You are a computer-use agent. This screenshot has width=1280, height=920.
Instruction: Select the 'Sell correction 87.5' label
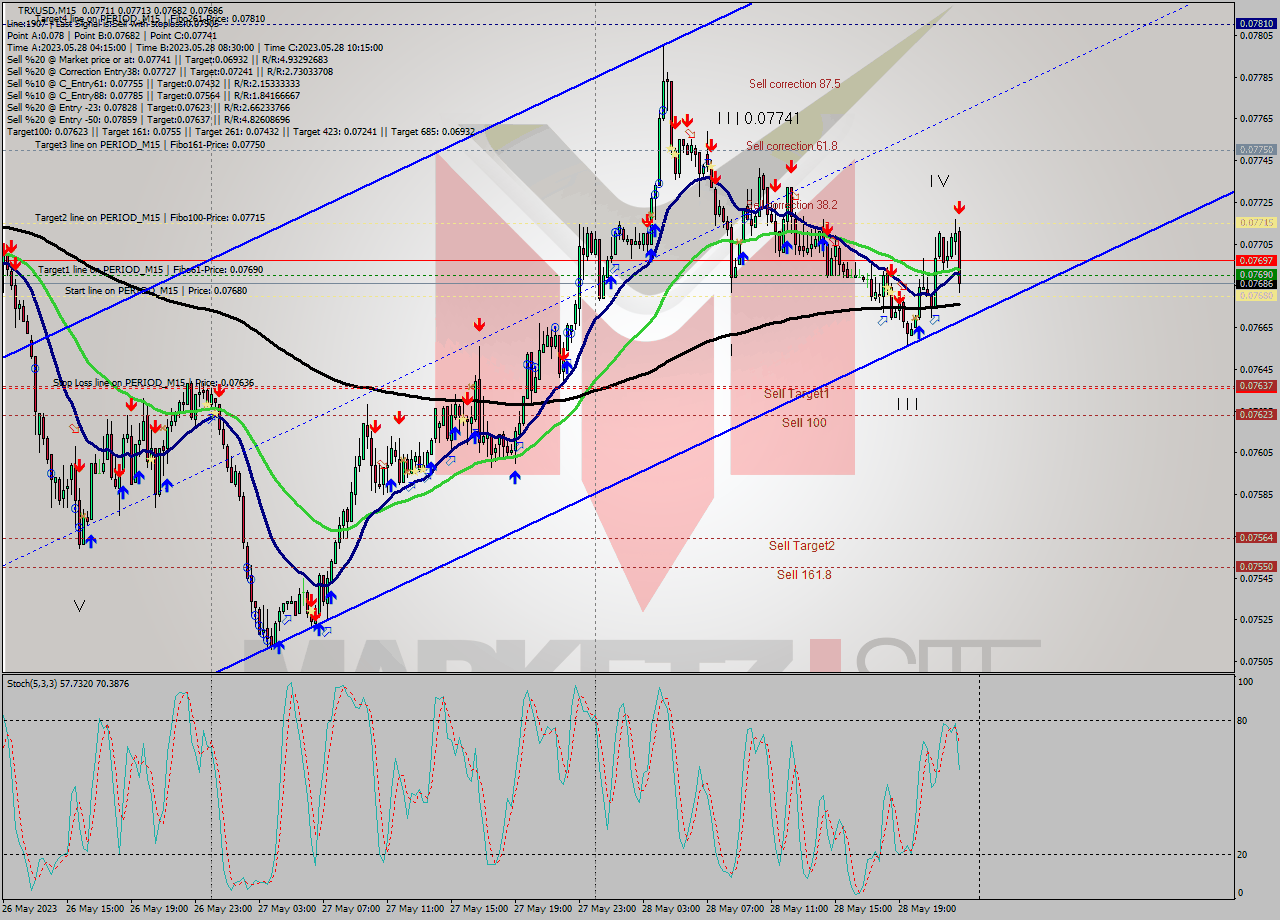[x=795, y=84]
